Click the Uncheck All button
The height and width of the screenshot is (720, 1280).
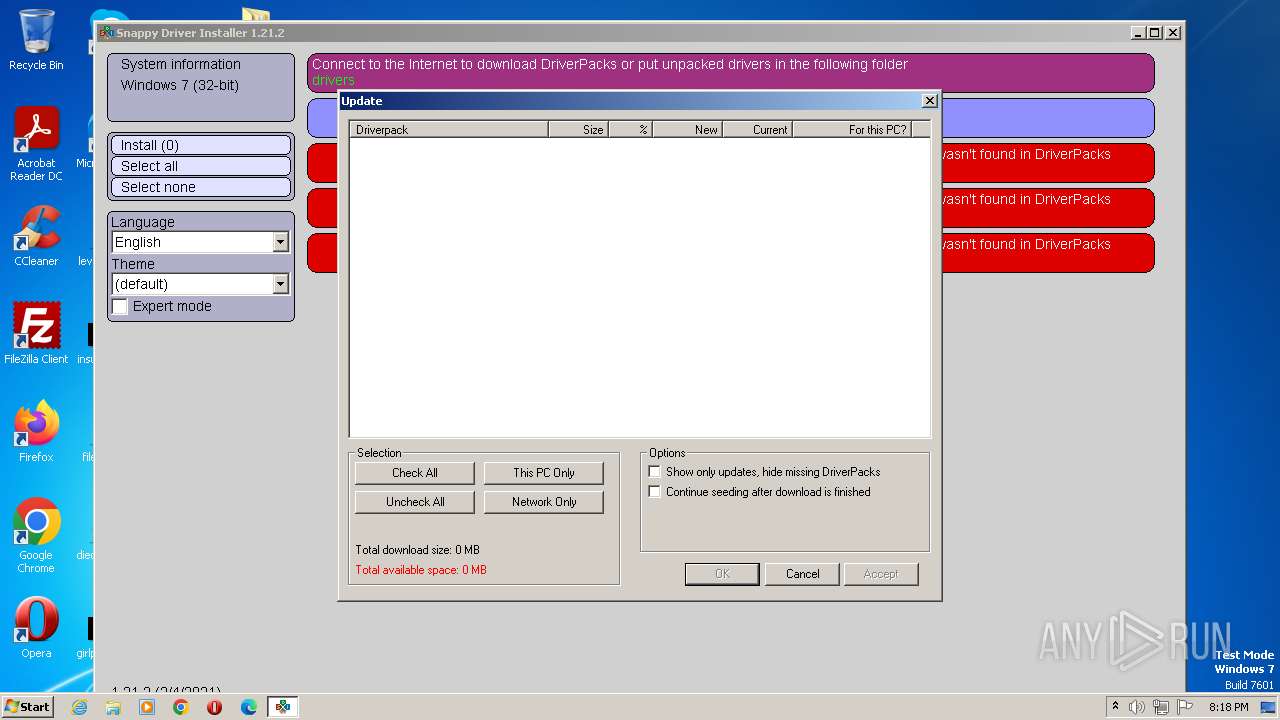point(415,502)
